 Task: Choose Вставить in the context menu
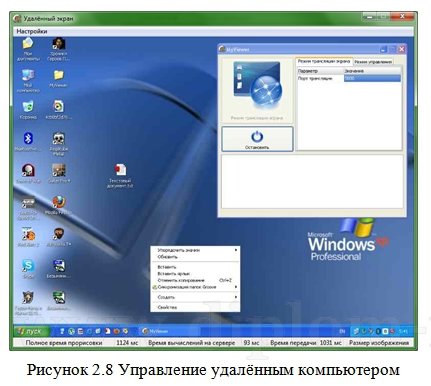tap(195, 267)
